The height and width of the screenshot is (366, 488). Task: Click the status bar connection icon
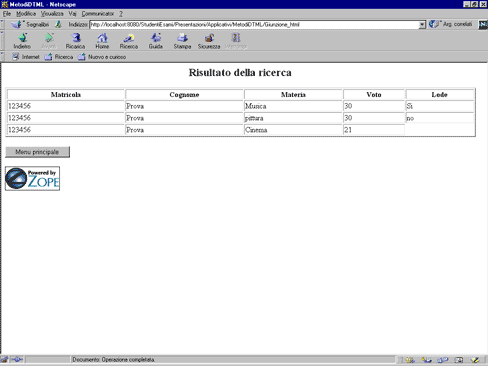click(17, 360)
